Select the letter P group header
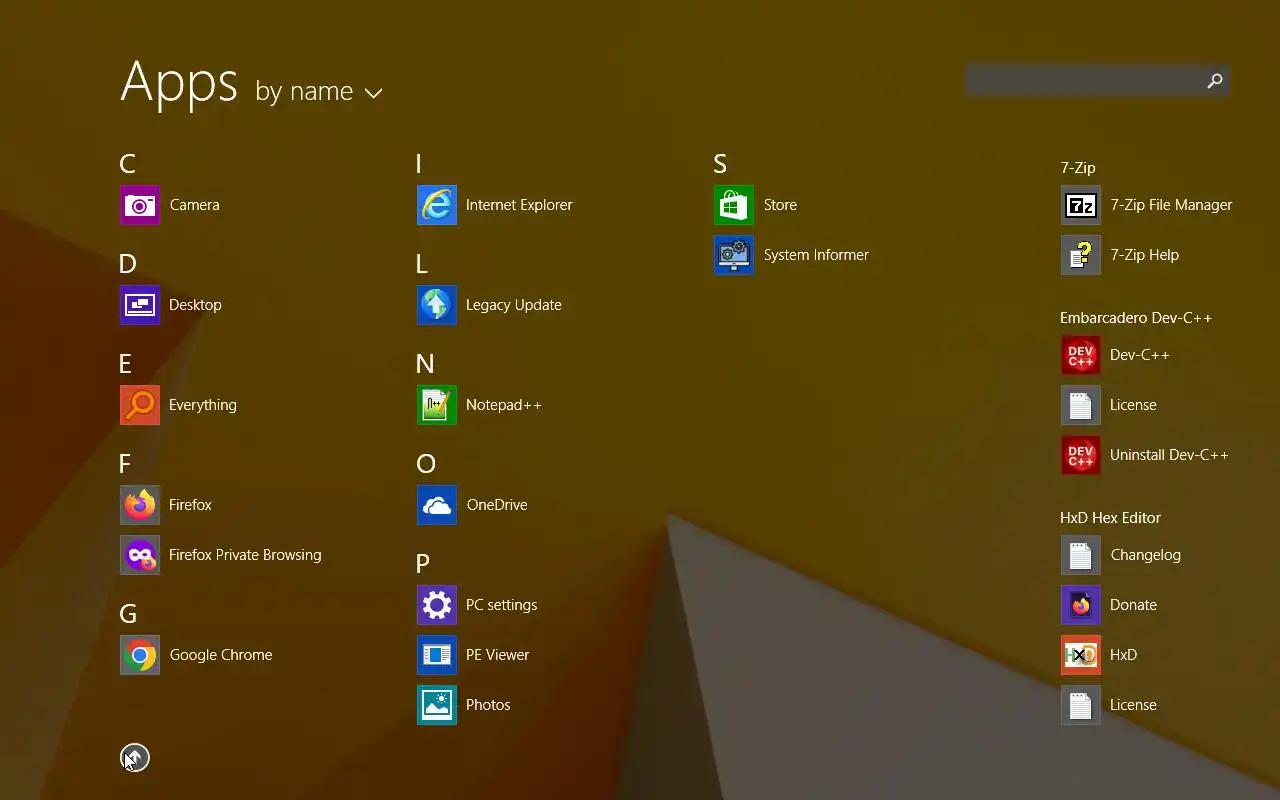The image size is (1280, 800). (423, 564)
